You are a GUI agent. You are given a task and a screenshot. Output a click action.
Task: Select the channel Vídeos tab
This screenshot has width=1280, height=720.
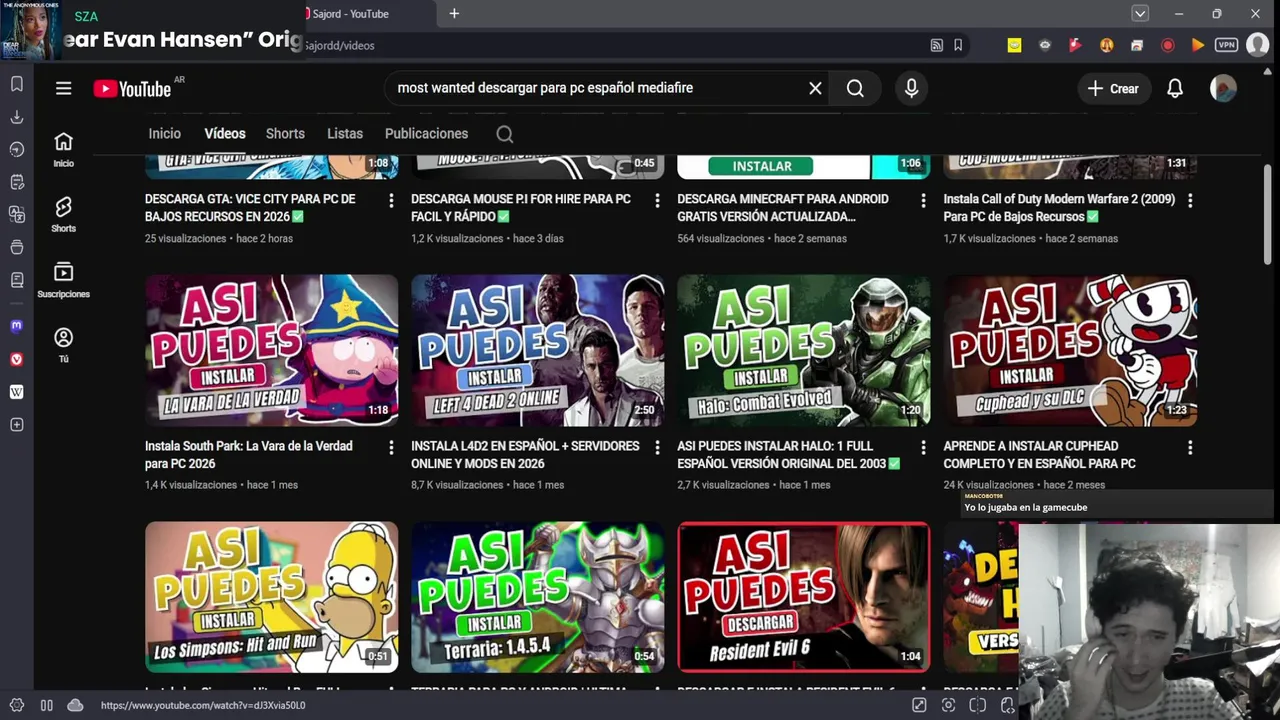tap(225, 133)
